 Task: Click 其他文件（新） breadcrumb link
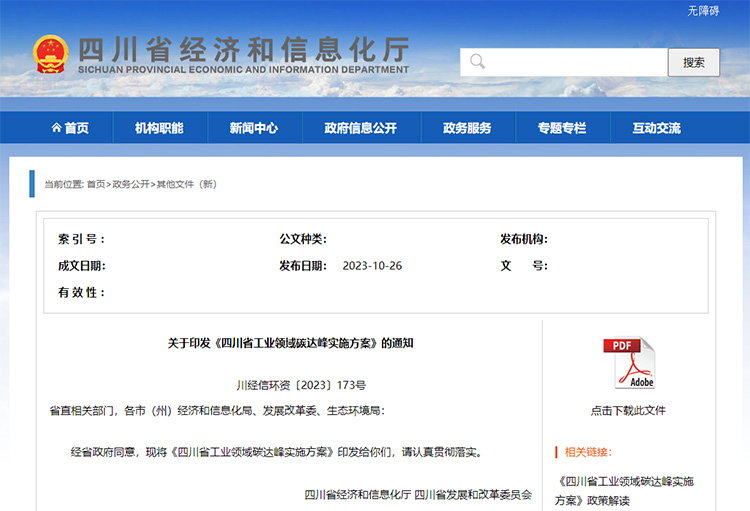tap(186, 184)
